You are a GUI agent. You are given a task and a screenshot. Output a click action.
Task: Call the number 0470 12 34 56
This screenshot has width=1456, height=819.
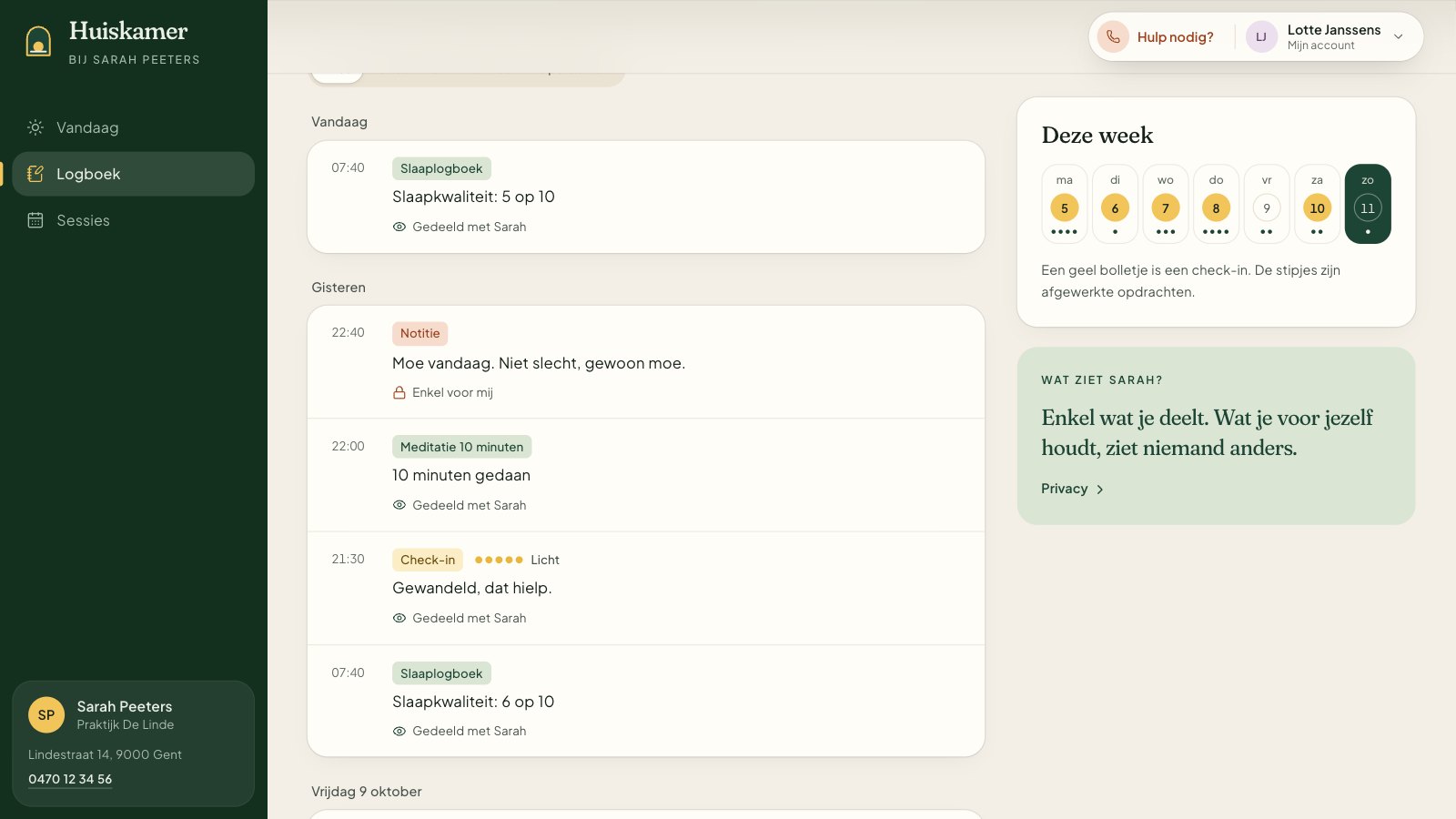tap(70, 779)
